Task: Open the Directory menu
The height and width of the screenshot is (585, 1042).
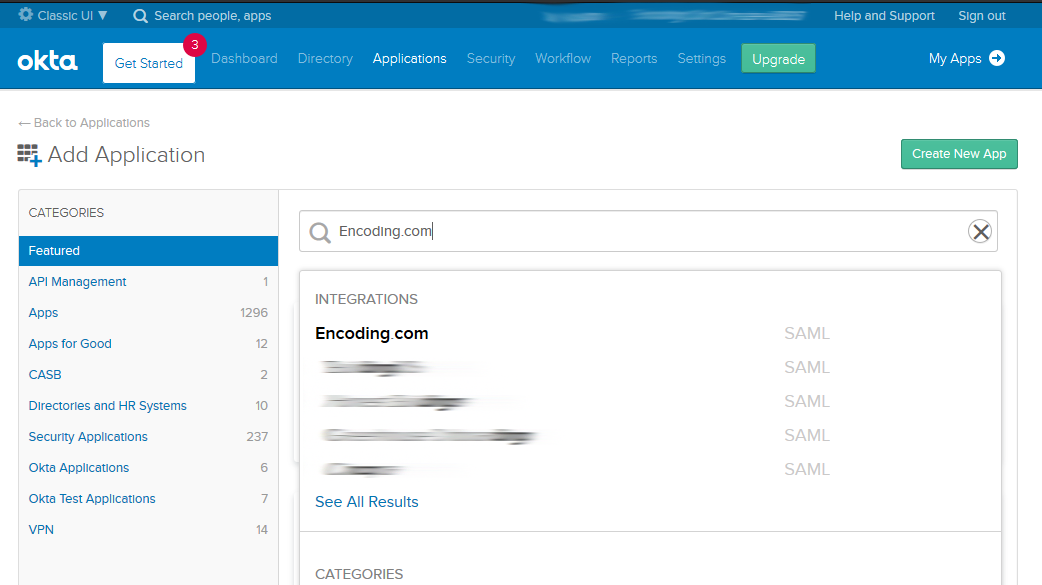Action: (x=325, y=58)
